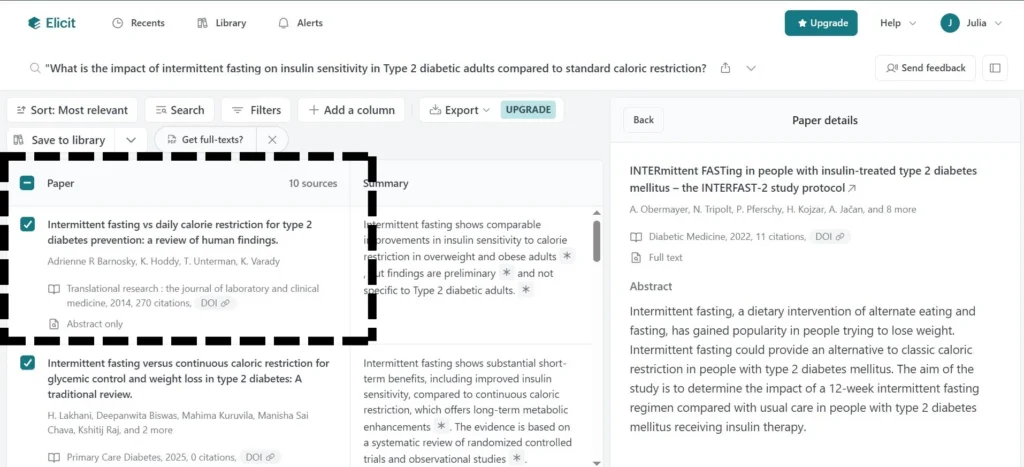
Task: Click Add a column
Action: click(351, 110)
